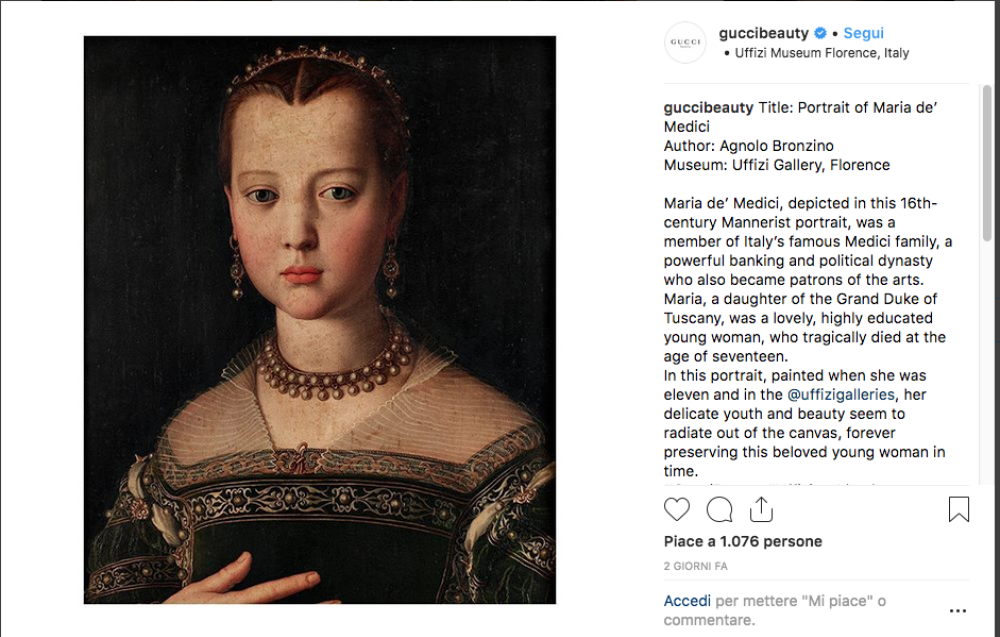
Task: Like the post with the heart icon
Action: click(677, 510)
